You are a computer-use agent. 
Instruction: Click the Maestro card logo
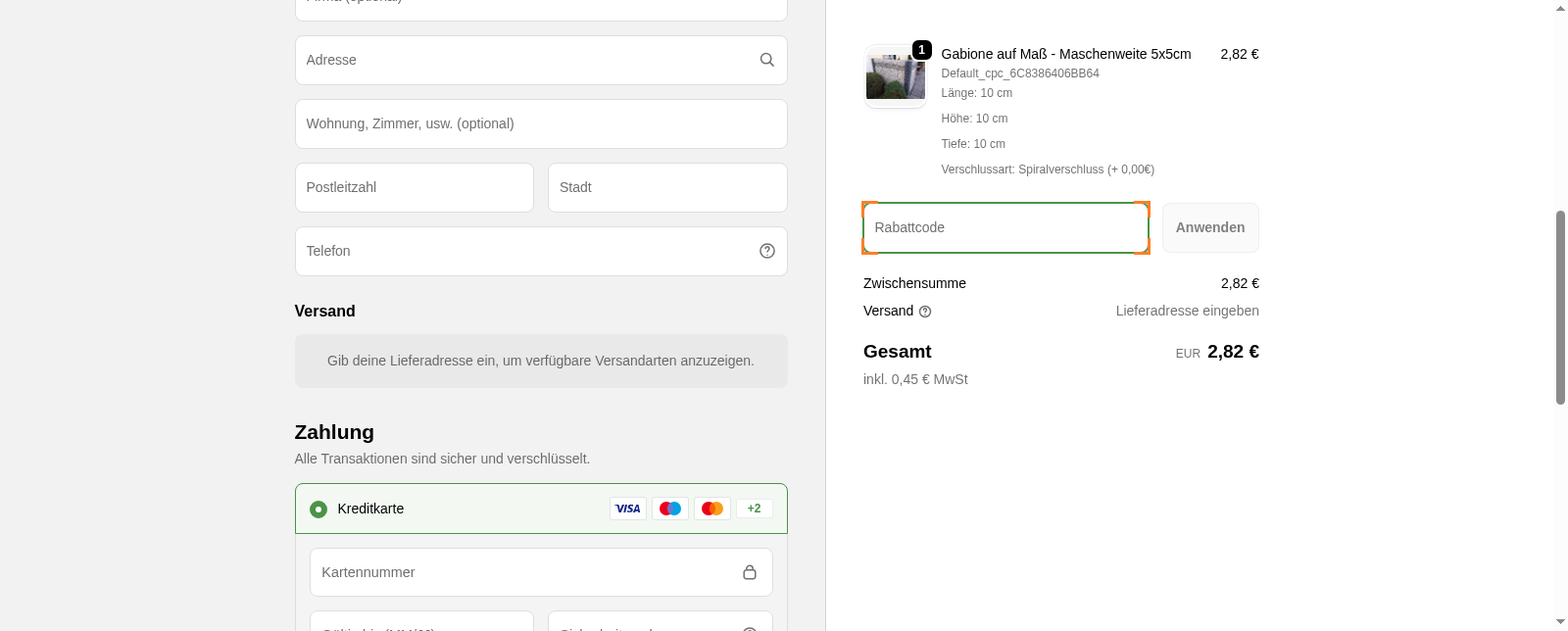click(x=670, y=509)
